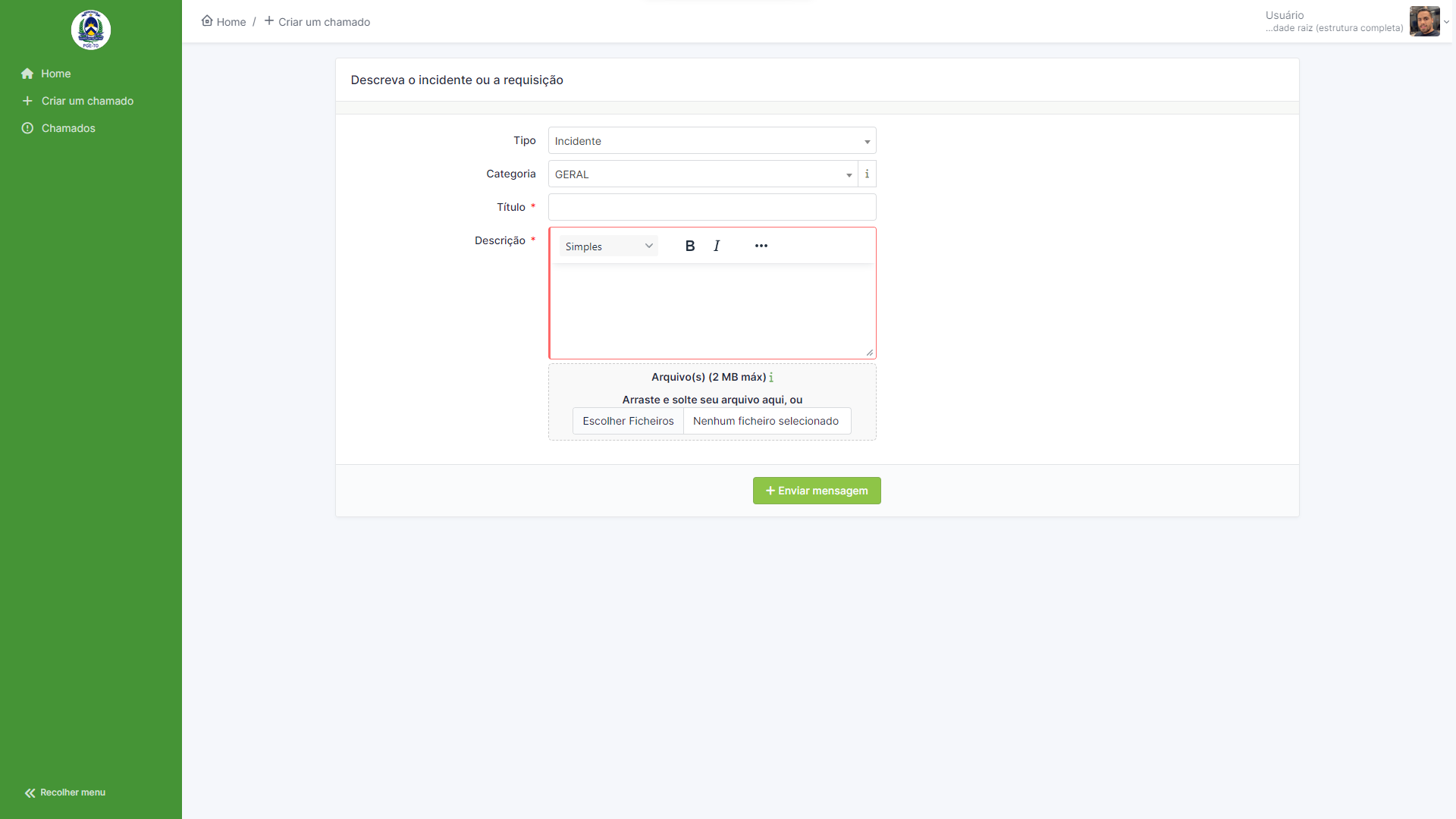The width and height of the screenshot is (1456, 819).
Task: Click the dade raiz (estrutura completa) entity text
Action: pos(1334,28)
